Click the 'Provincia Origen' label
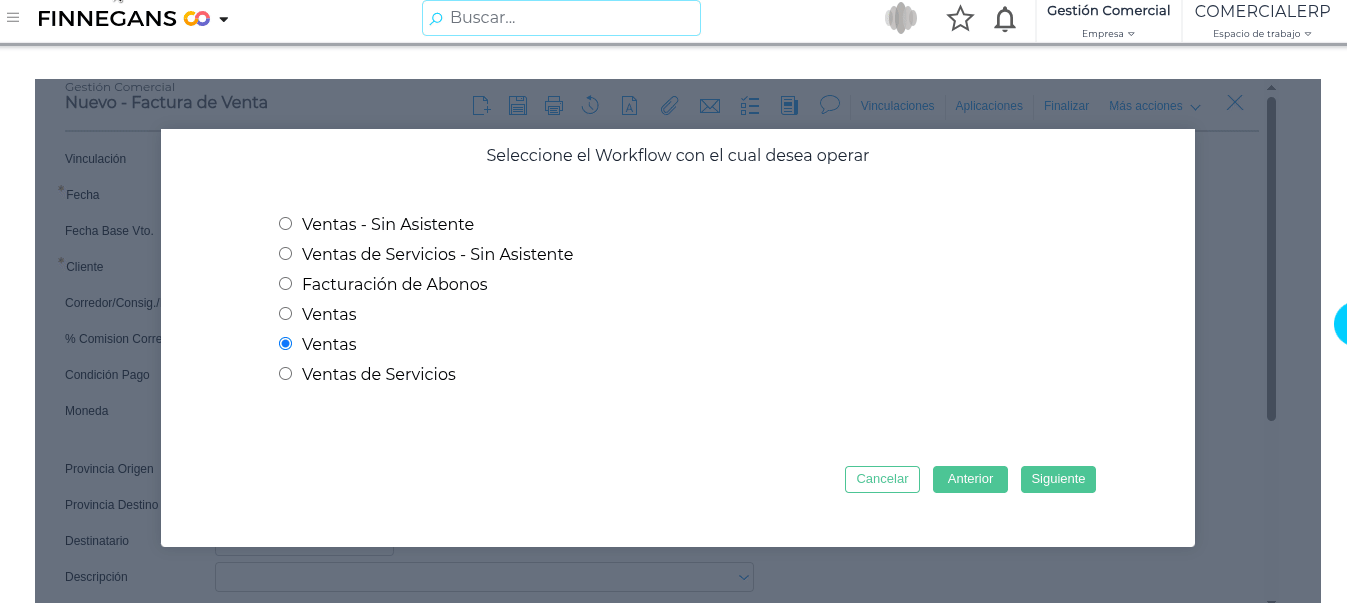1347x603 pixels. [x=109, y=469]
